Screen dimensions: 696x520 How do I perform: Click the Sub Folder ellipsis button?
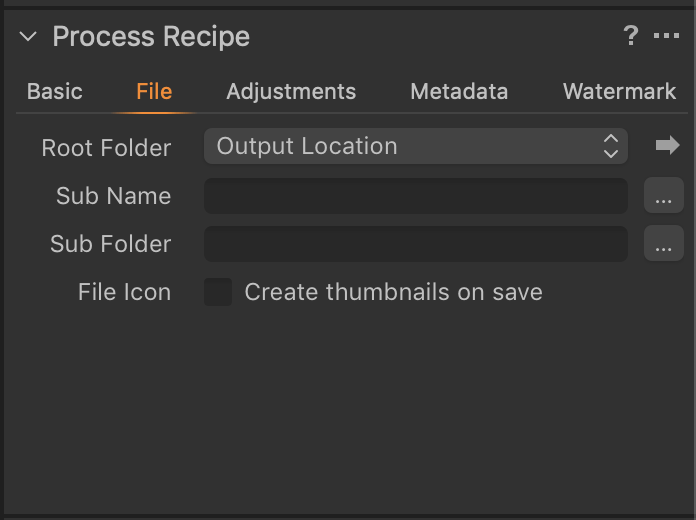(663, 244)
